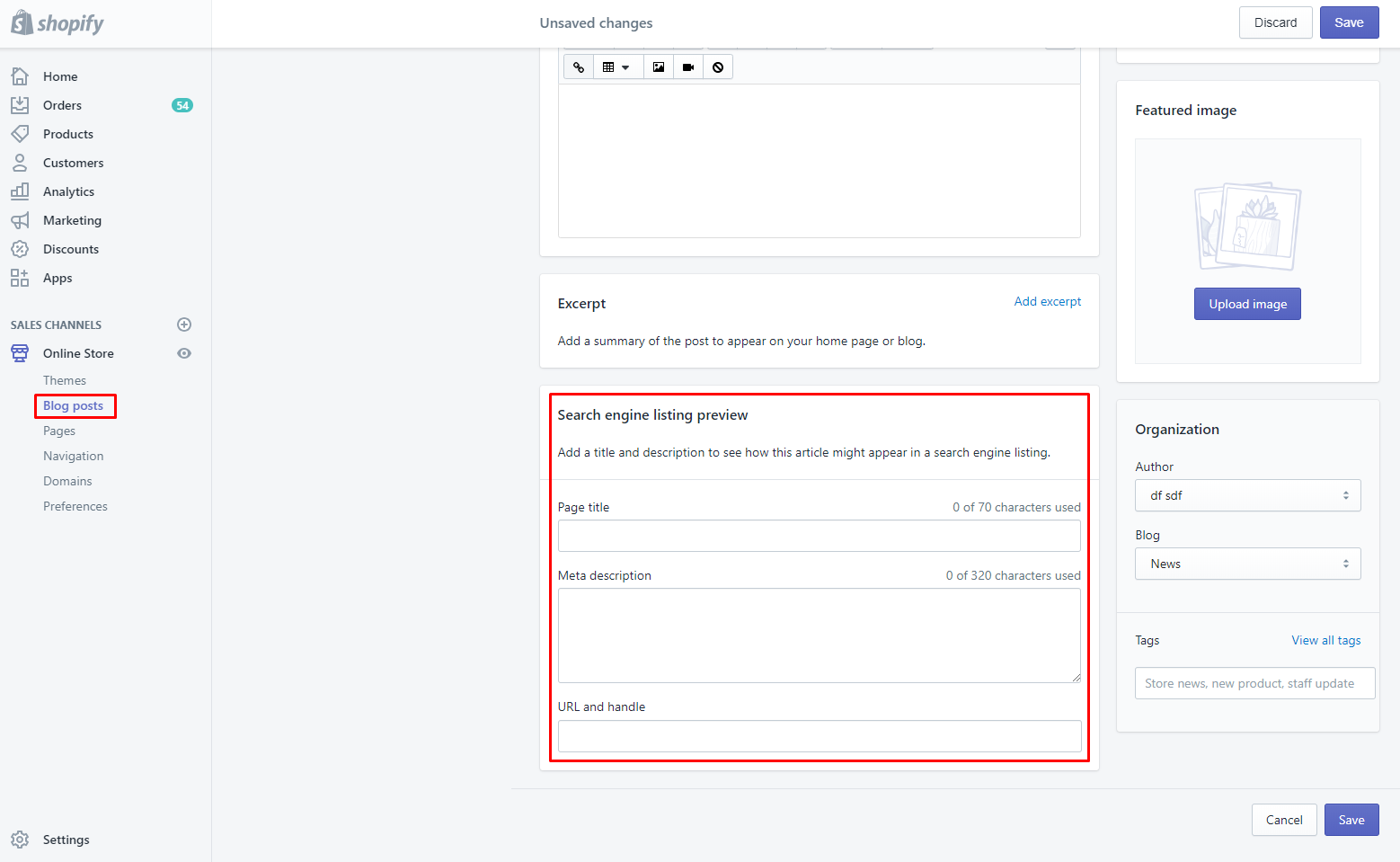Click the Analytics bar chart icon
Screen dimensions: 1400x862
[20, 191]
